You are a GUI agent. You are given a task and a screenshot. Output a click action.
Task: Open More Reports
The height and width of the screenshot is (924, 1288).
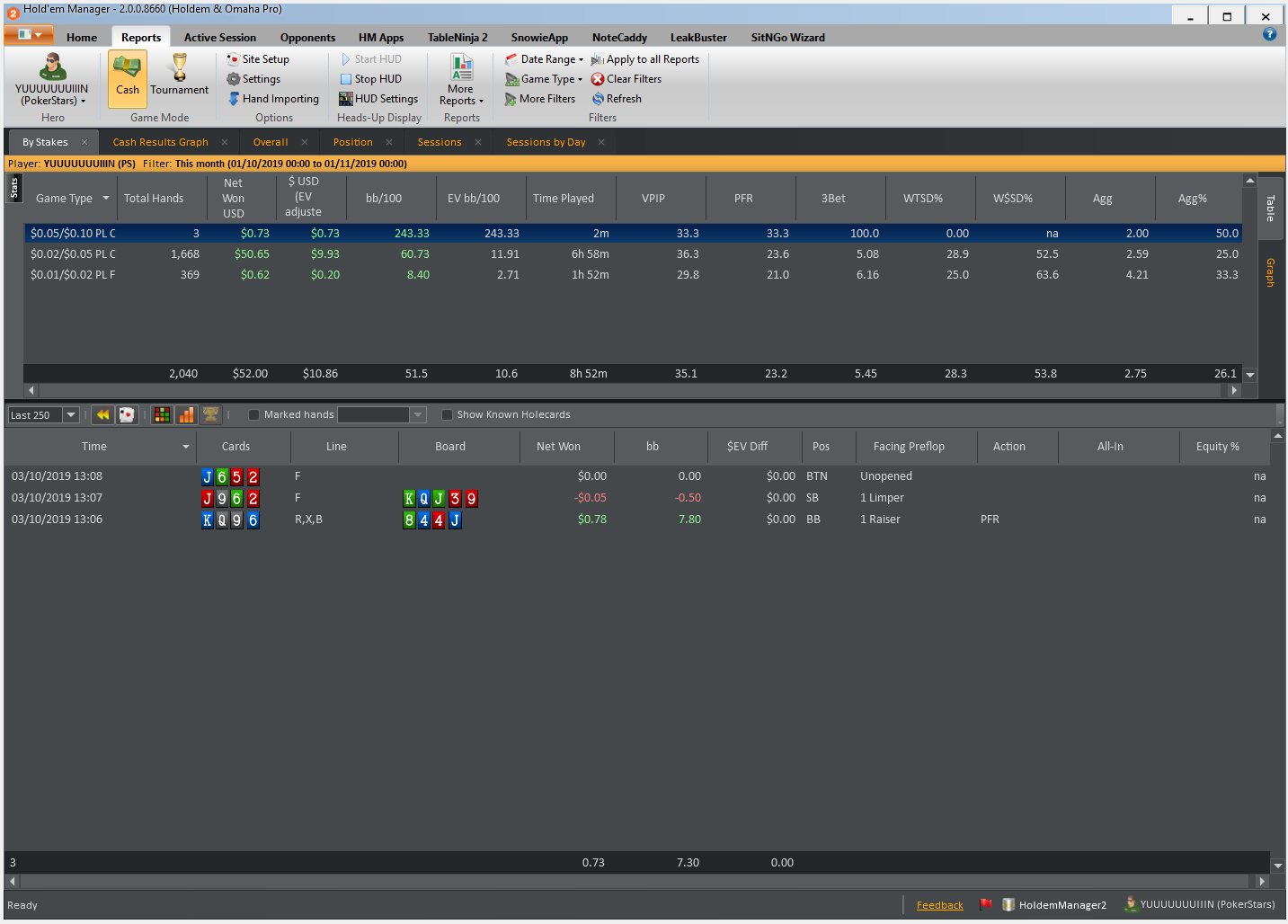(x=461, y=79)
